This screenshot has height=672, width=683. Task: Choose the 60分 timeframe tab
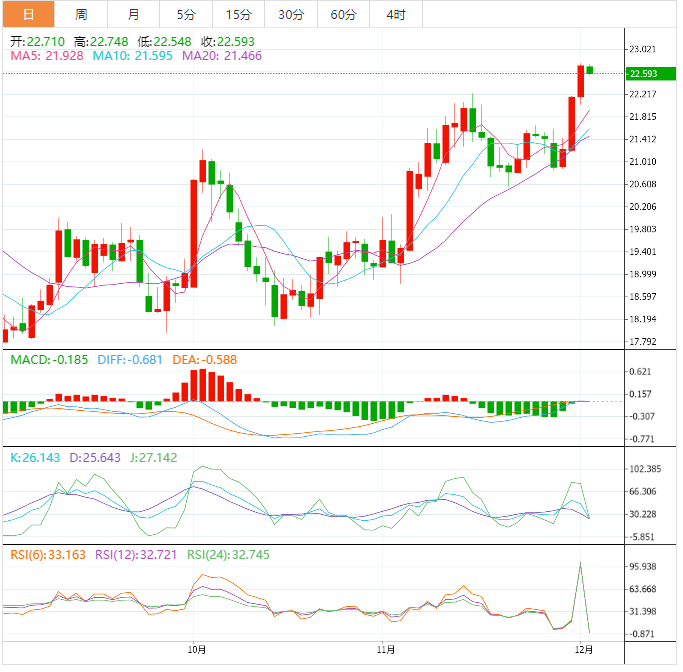(343, 14)
